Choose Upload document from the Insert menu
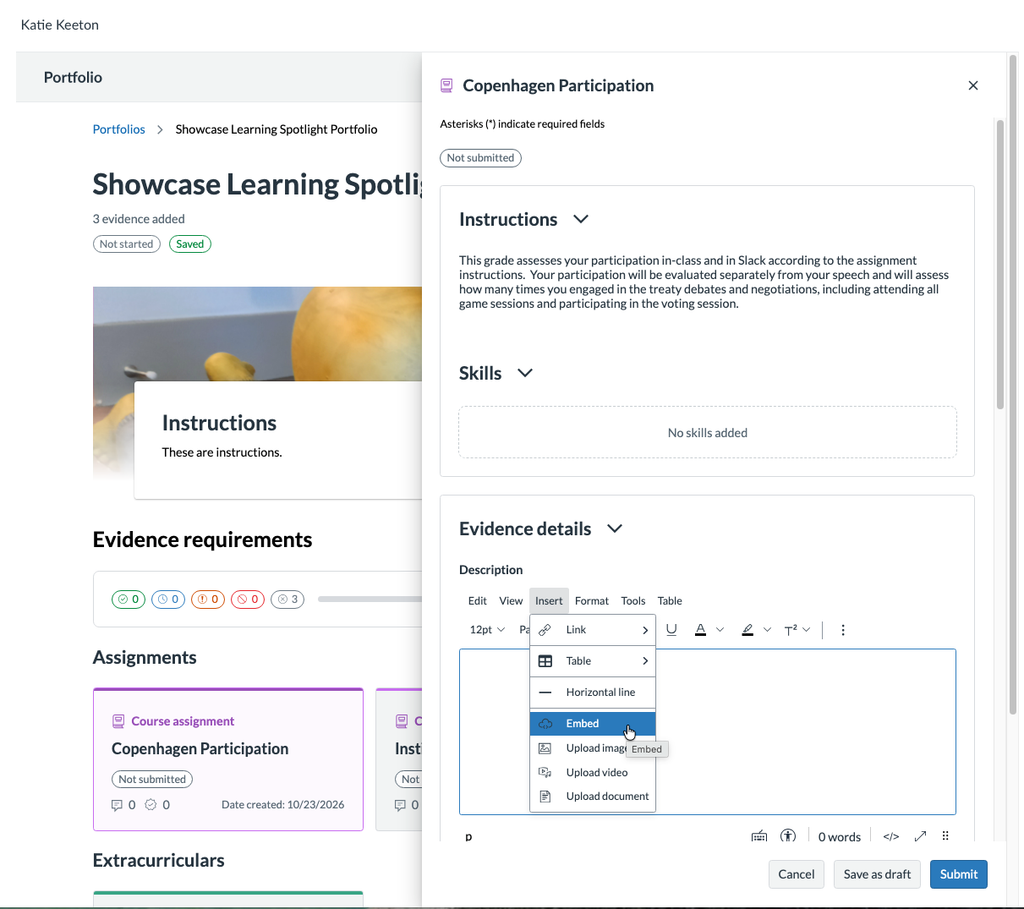The width and height of the screenshot is (1024, 909). pyautogui.click(x=592, y=797)
